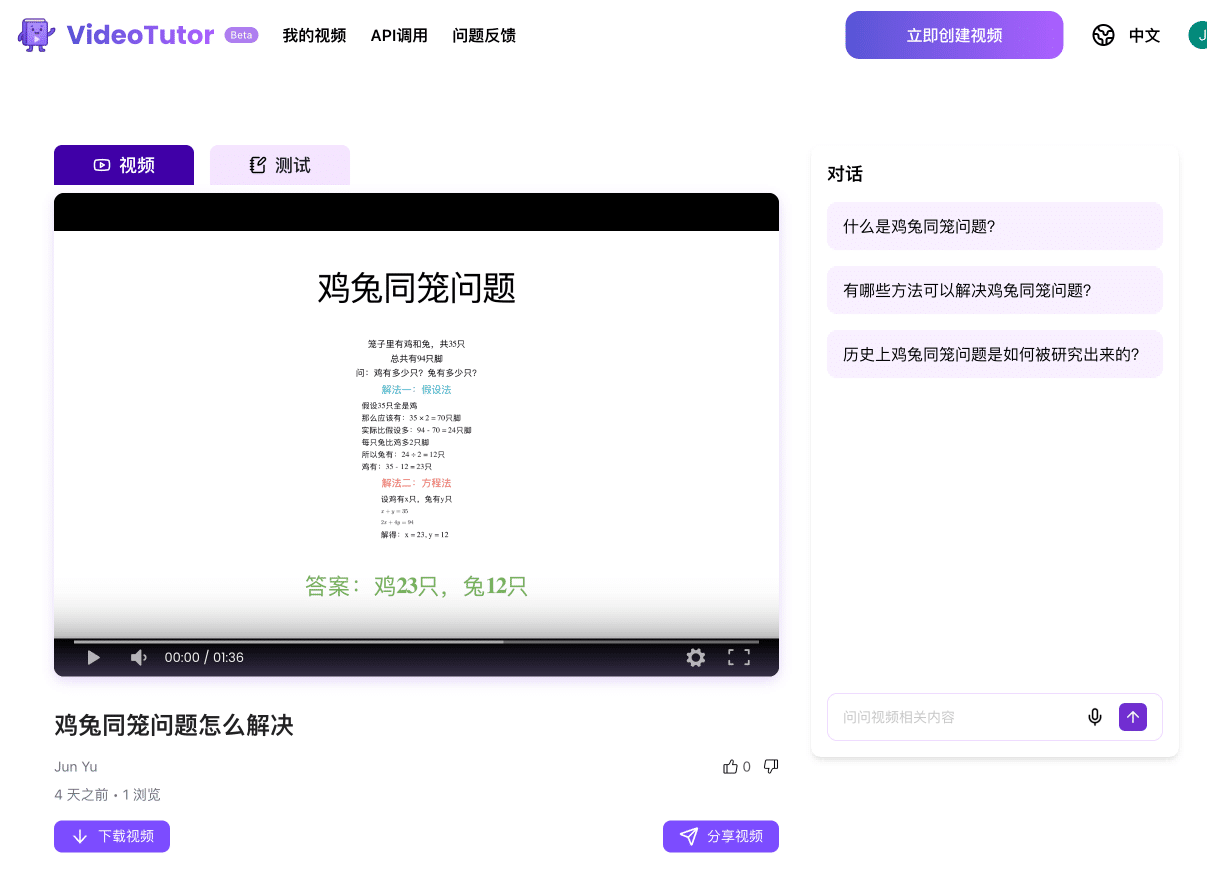Click the 分享视频 button
Image resolution: width=1207 pixels, height=873 pixels.
[x=721, y=836]
